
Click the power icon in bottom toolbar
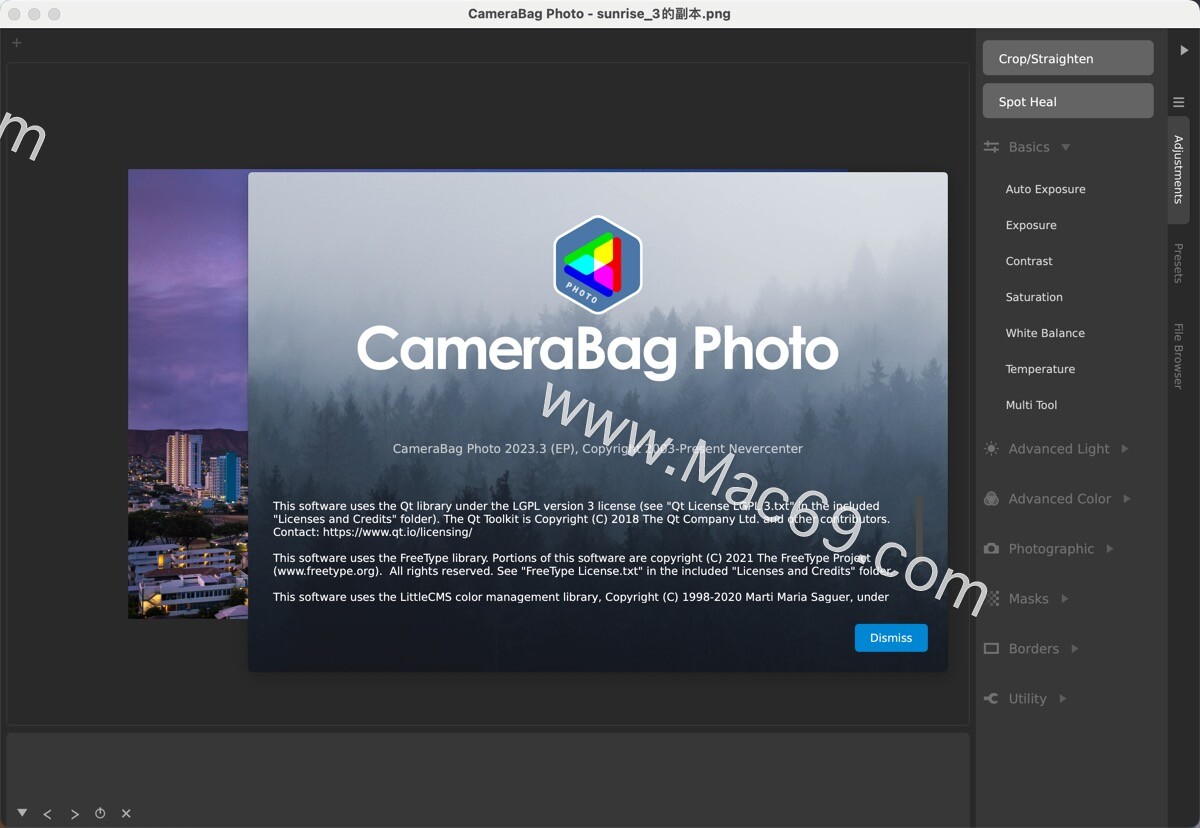click(x=100, y=813)
